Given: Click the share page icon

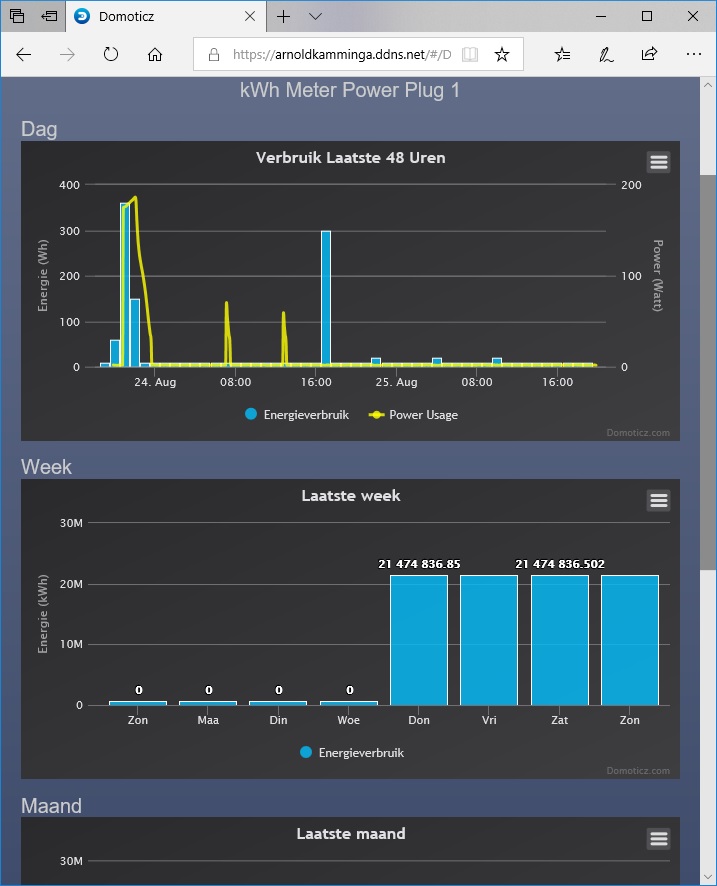Looking at the screenshot, I should (649, 54).
